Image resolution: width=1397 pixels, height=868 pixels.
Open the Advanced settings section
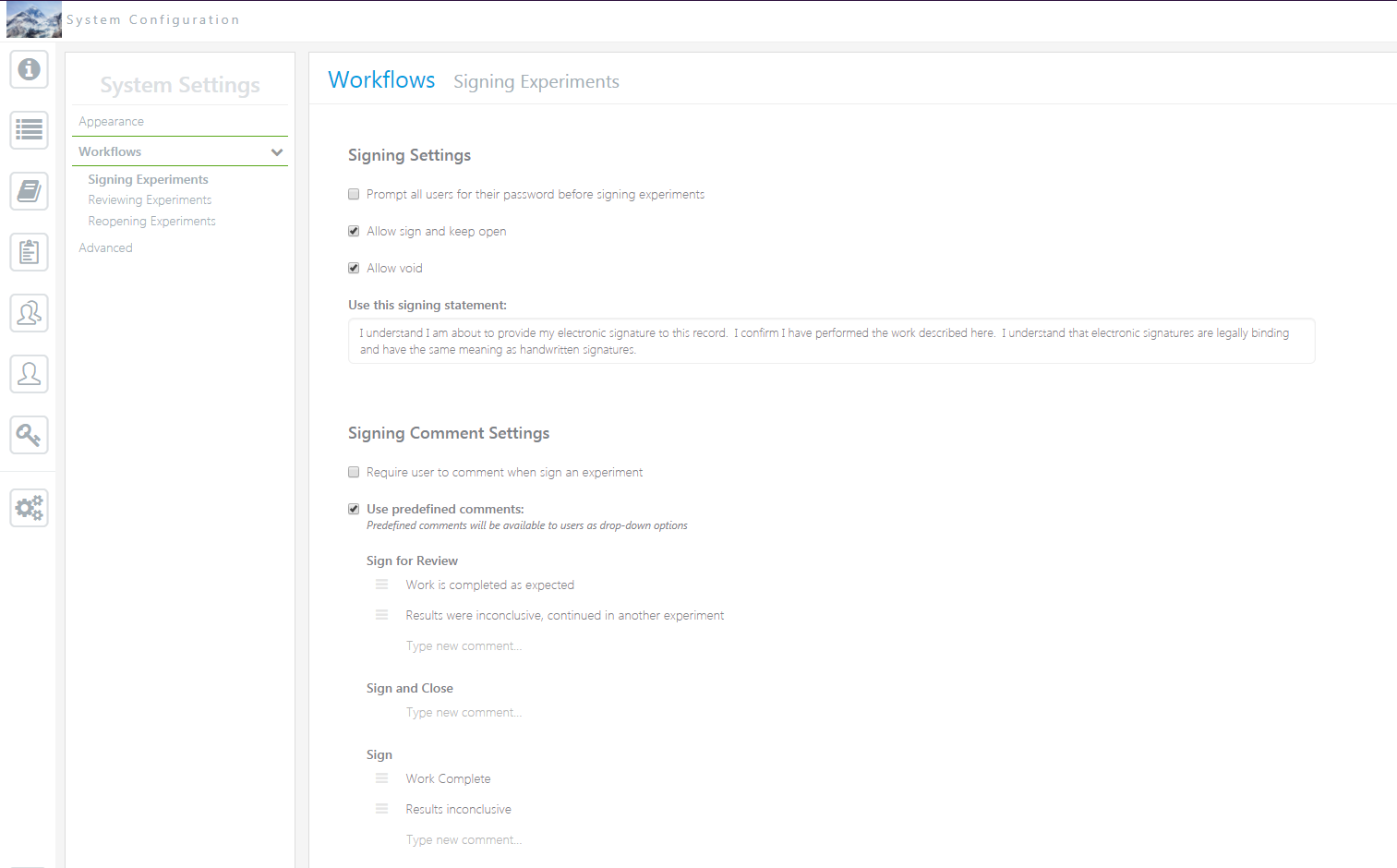[x=106, y=248]
